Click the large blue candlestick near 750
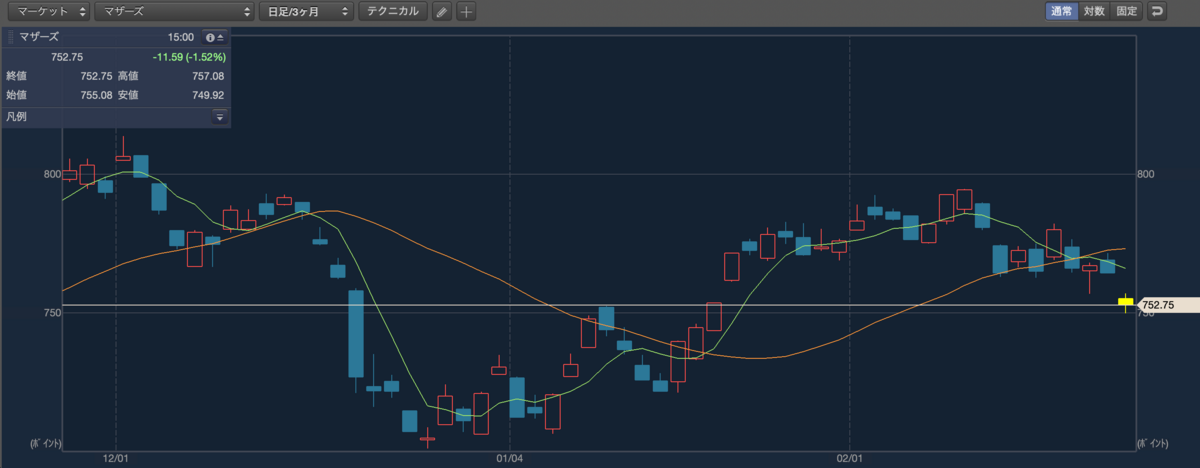 point(355,334)
